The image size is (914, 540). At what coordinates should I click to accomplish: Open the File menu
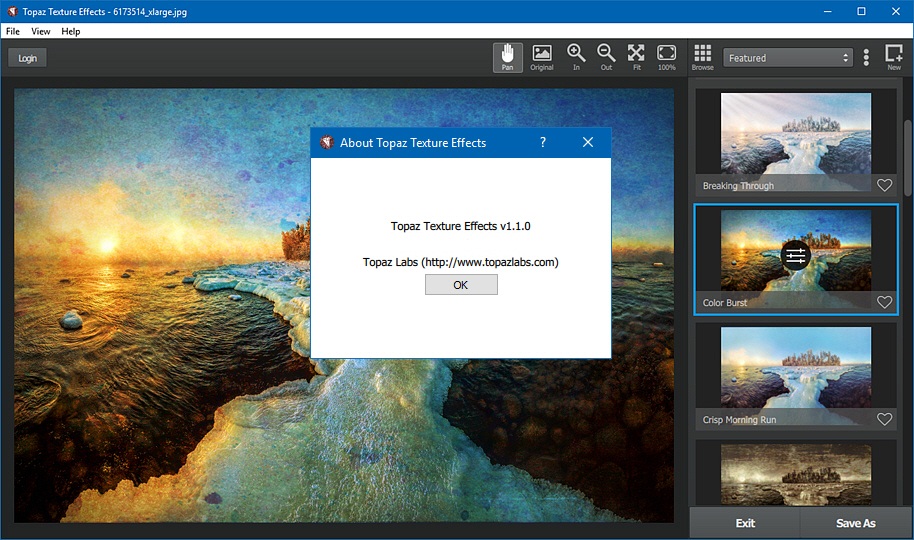[x=13, y=31]
